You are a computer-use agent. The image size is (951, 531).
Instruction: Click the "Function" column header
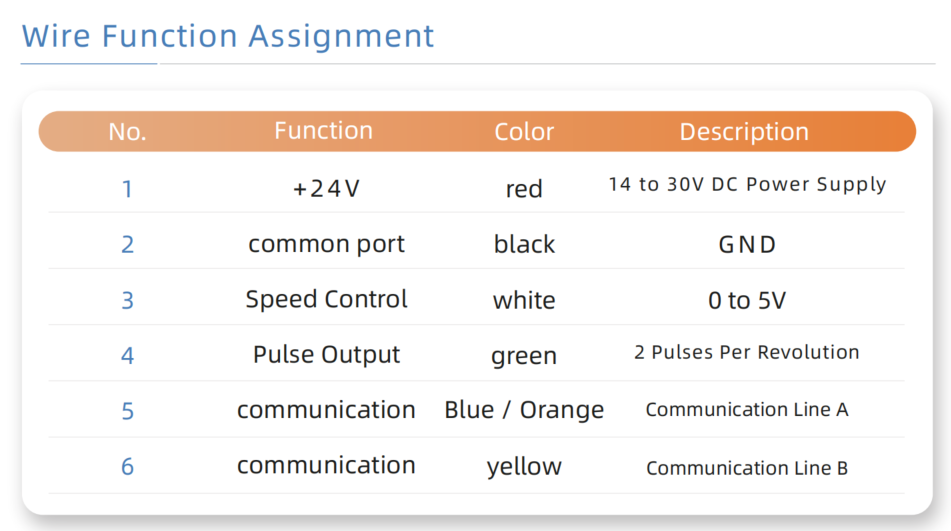click(x=323, y=131)
